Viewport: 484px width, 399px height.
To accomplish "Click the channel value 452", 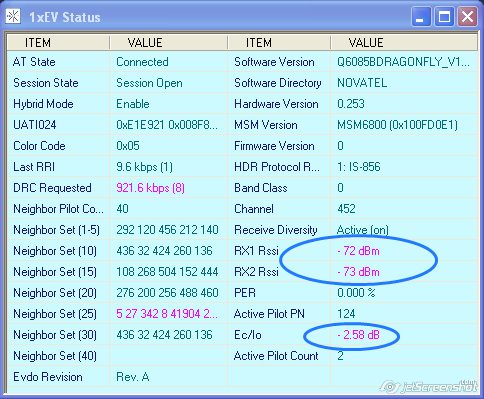I will [346, 209].
